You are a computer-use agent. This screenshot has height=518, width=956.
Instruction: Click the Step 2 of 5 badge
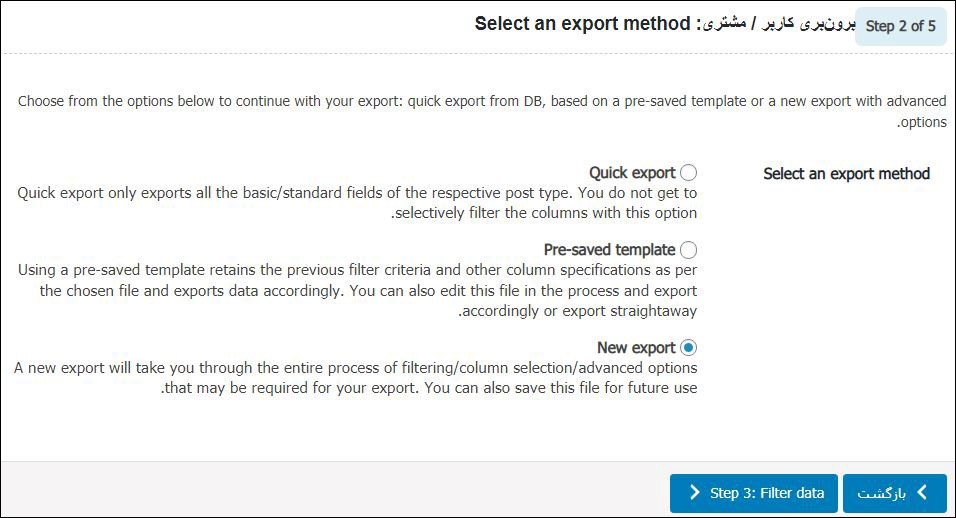point(901,26)
